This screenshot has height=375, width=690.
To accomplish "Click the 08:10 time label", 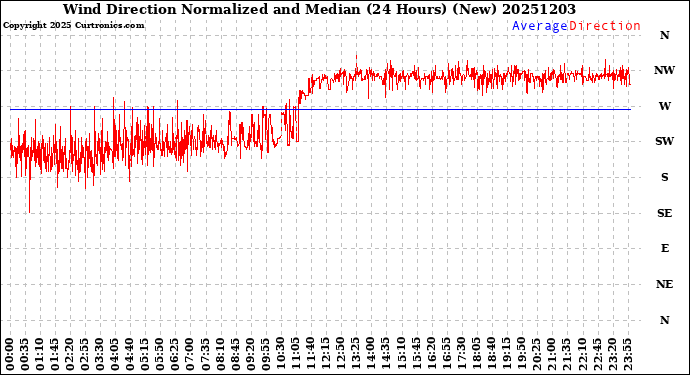I will [220, 354].
